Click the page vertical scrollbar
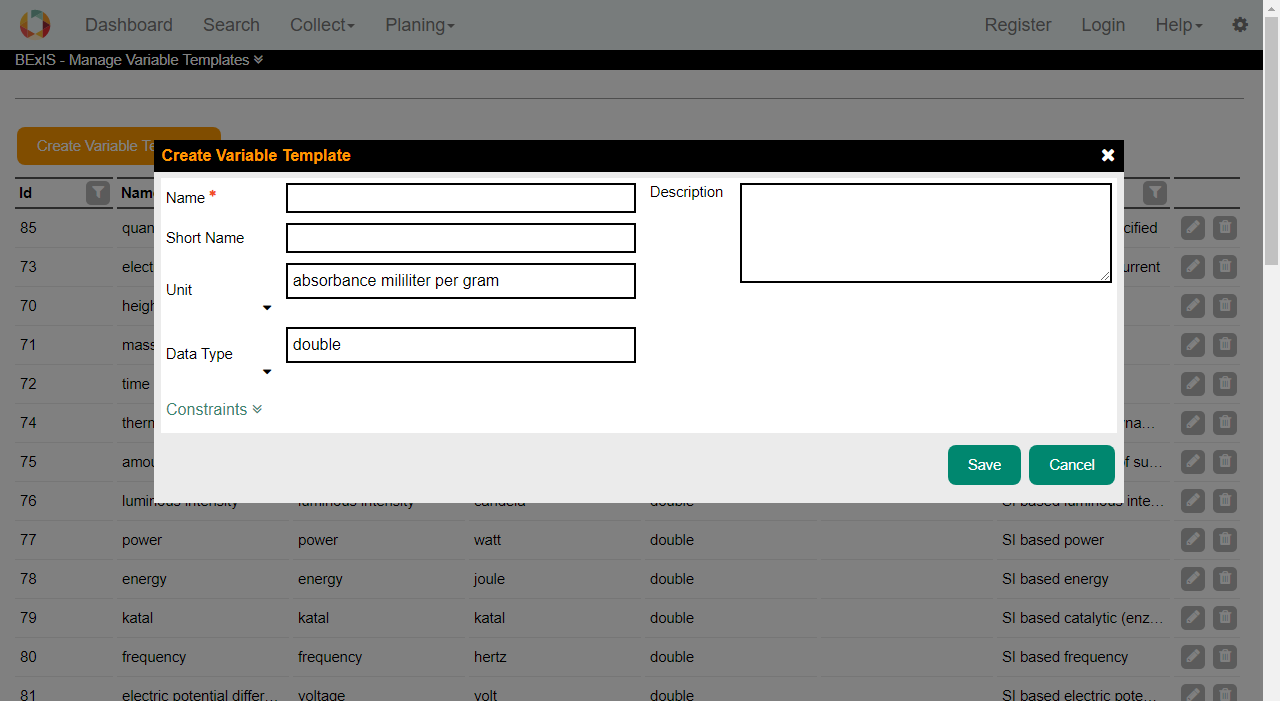The height and width of the screenshot is (701, 1280). pyautogui.click(x=1272, y=140)
